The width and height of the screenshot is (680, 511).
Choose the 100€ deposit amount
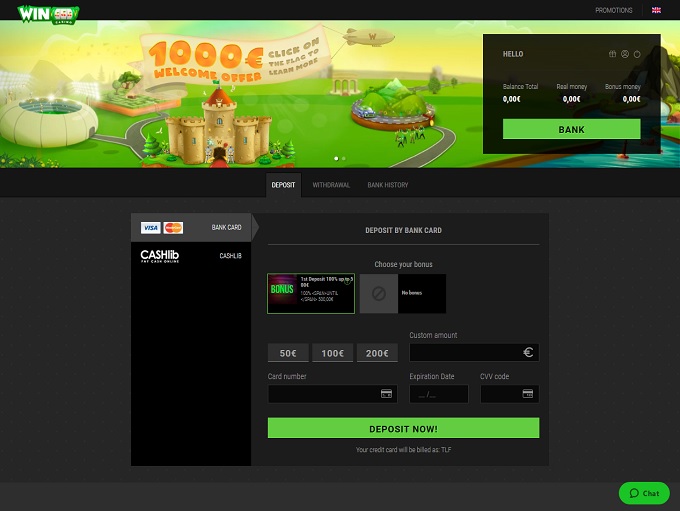[x=332, y=353]
